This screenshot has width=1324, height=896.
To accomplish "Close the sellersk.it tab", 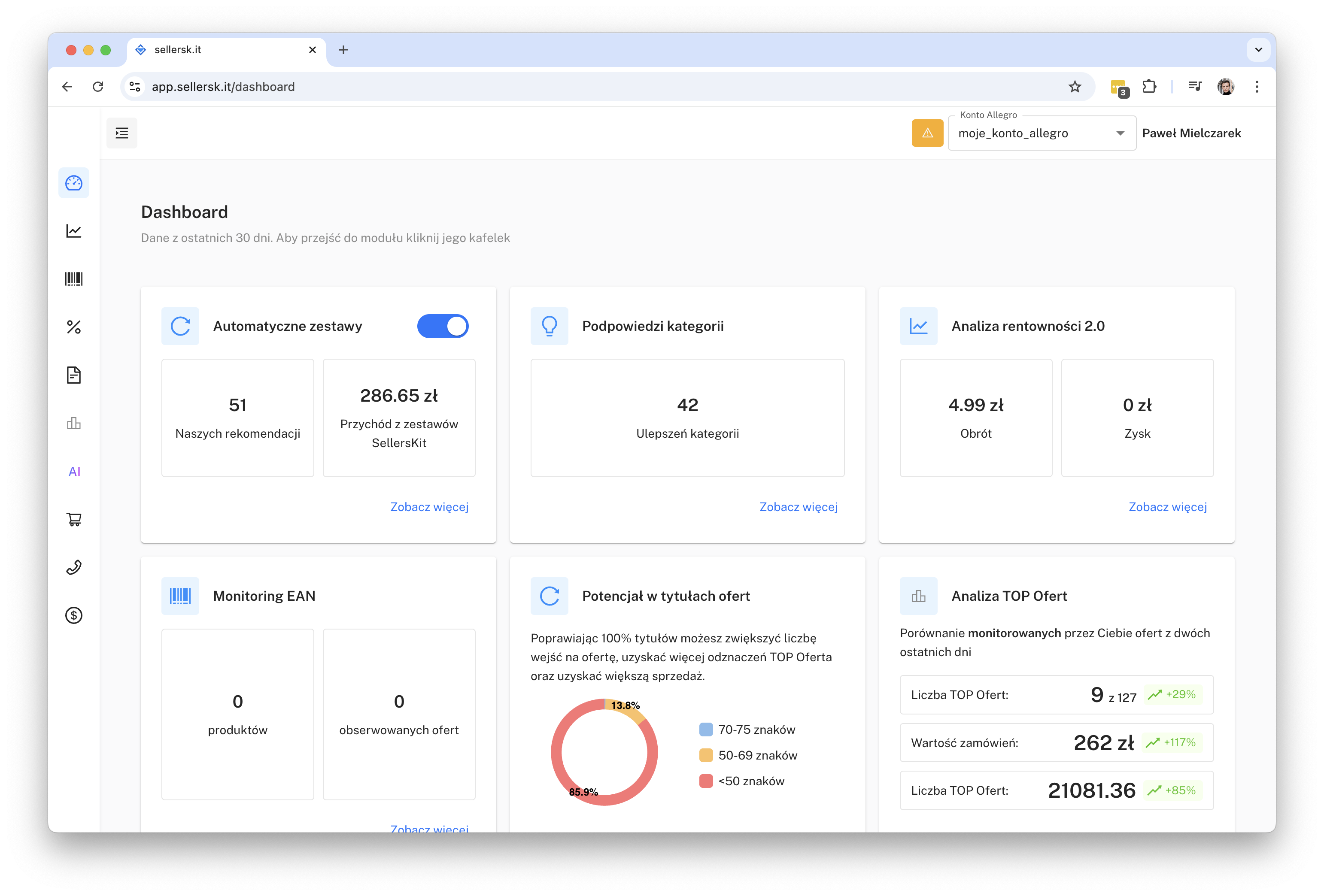I will click(312, 49).
